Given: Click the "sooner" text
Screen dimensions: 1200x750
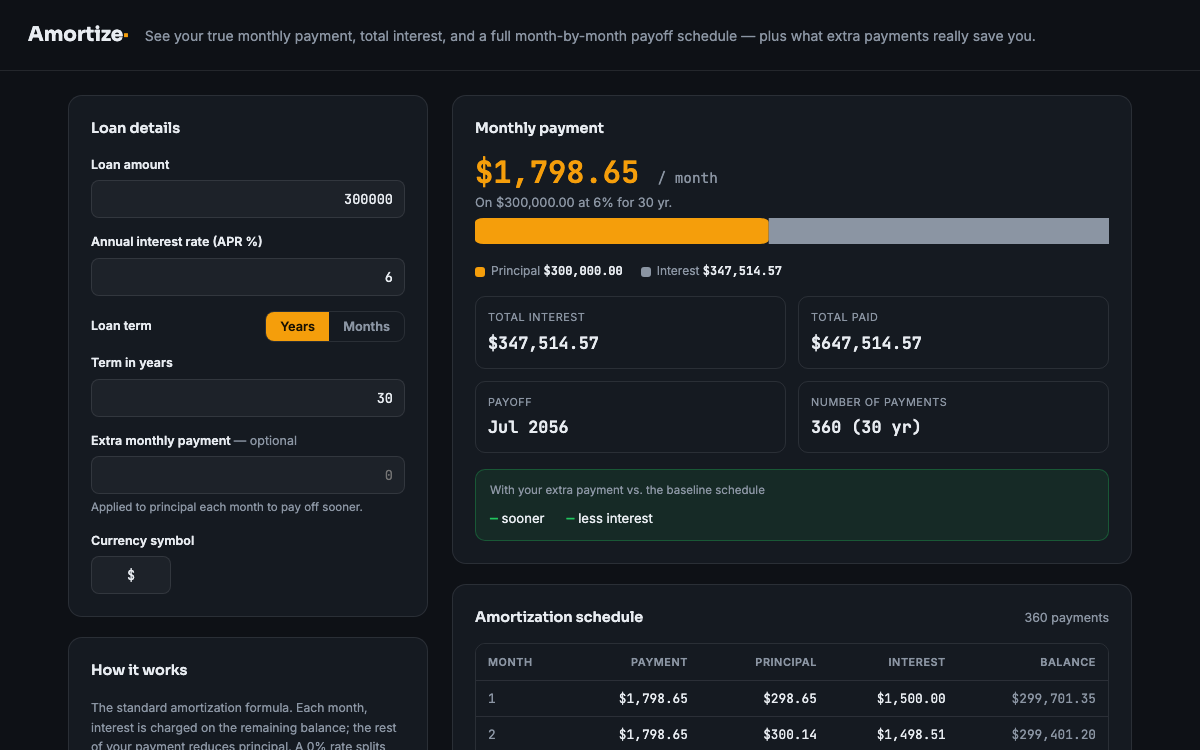Looking at the screenshot, I should tap(523, 519).
